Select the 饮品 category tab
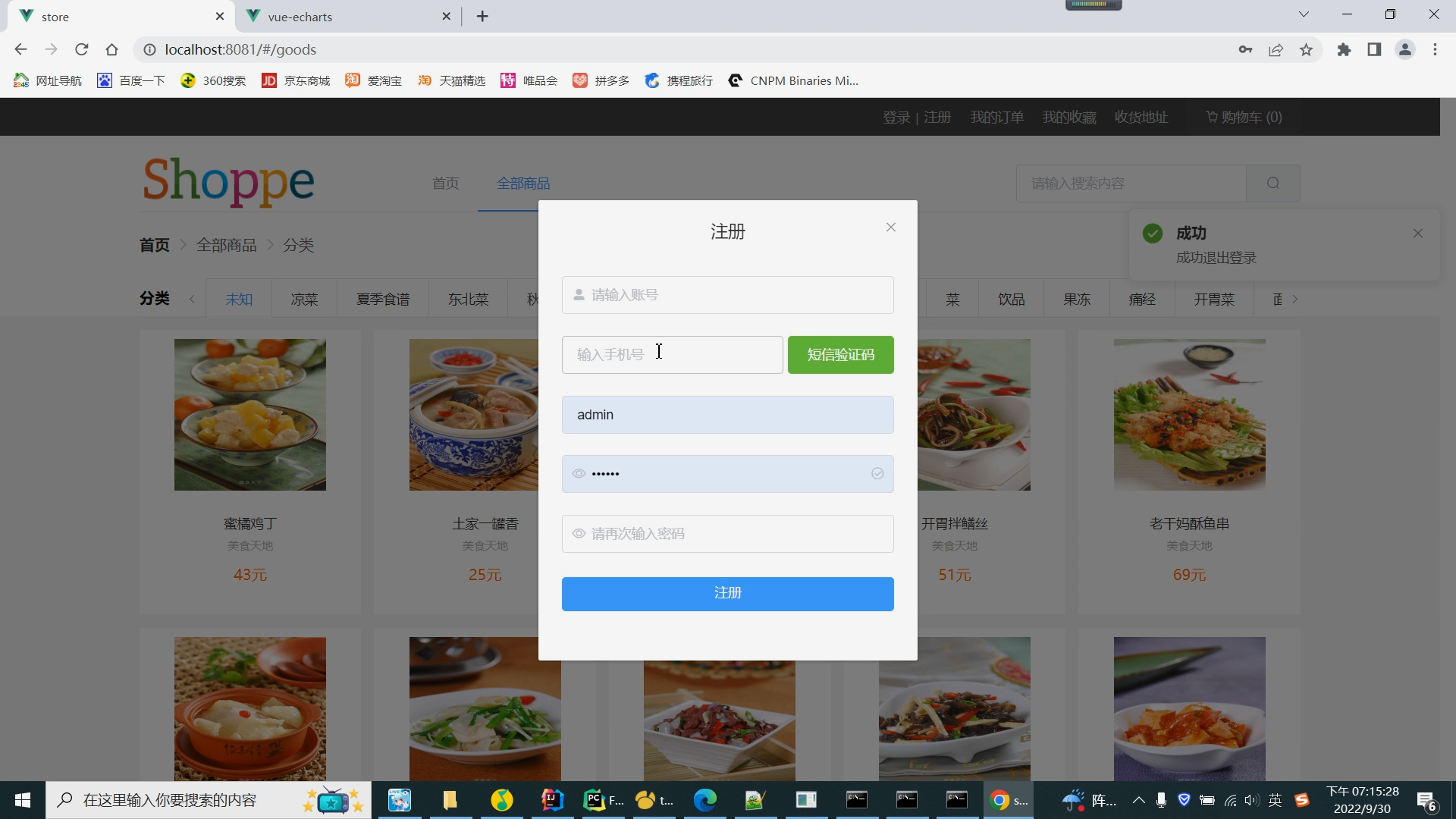The image size is (1456, 819). click(x=1012, y=300)
